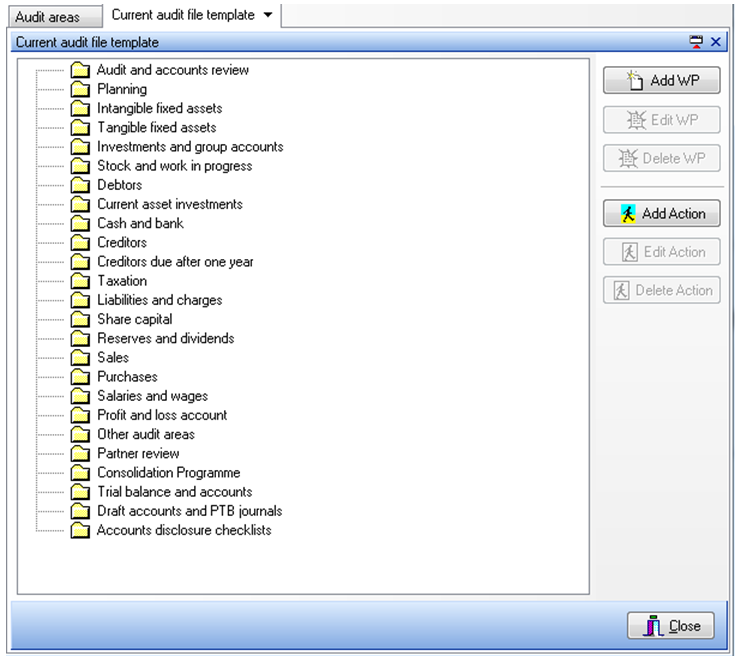Click the Purchases folder icon

[x=80, y=377]
